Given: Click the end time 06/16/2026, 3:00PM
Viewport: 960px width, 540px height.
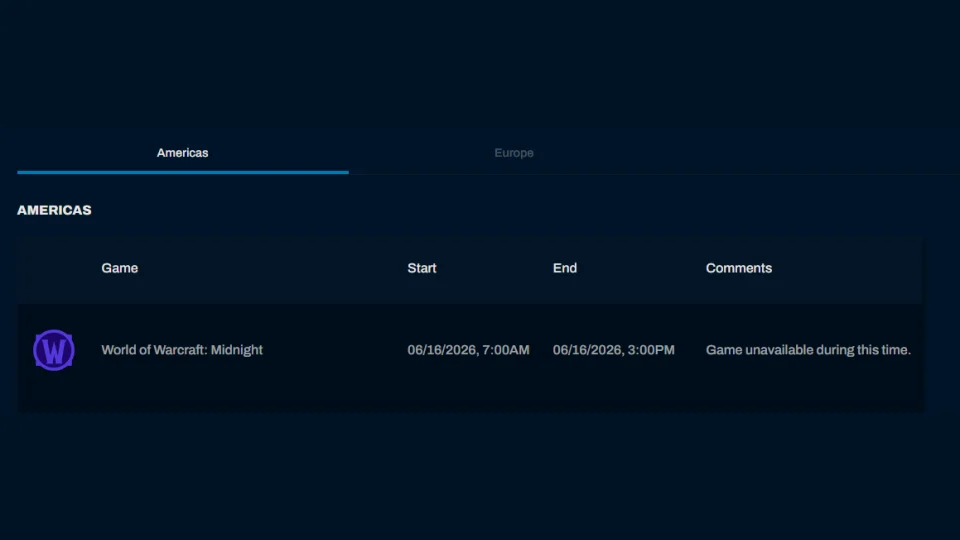Looking at the screenshot, I should 613,350.
